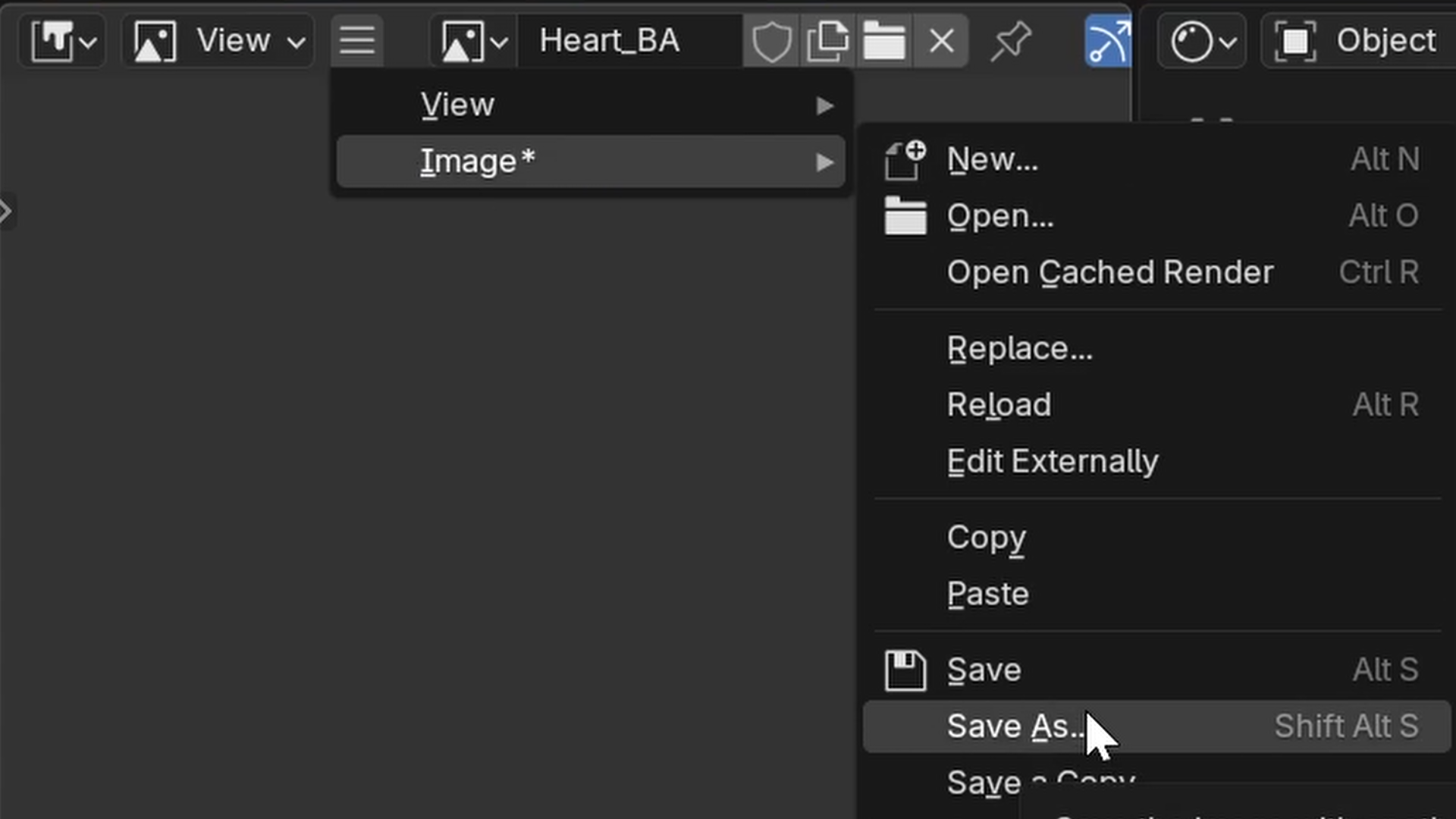The height and width of the screenshot is (819, 1456).
Task: Click Save As... in the Image menu
Action: [x=1015, y=726]
